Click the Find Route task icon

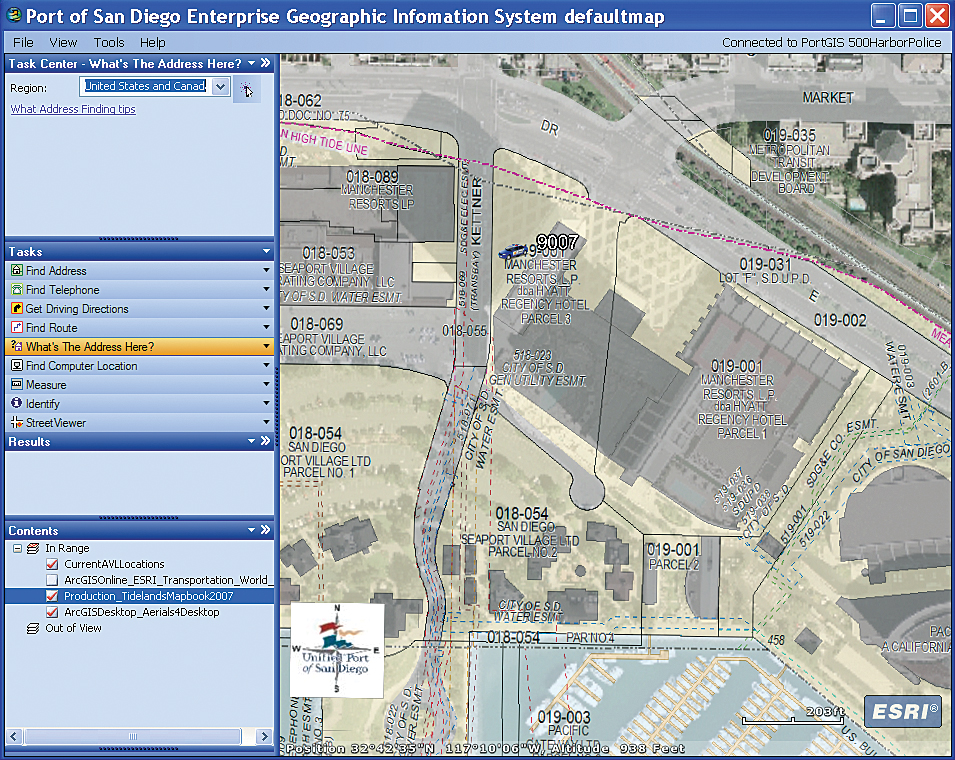click(16, 327)
